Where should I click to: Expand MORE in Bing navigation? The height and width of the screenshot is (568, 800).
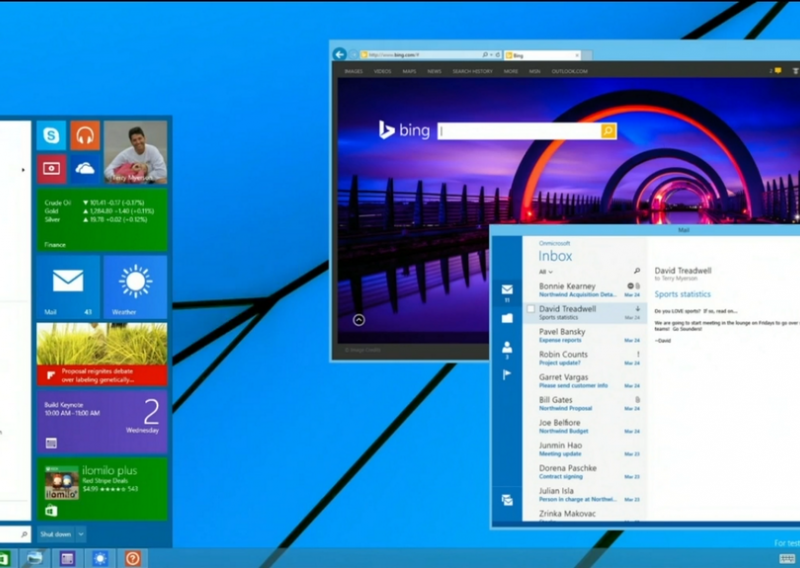click(x=511, y=71)
